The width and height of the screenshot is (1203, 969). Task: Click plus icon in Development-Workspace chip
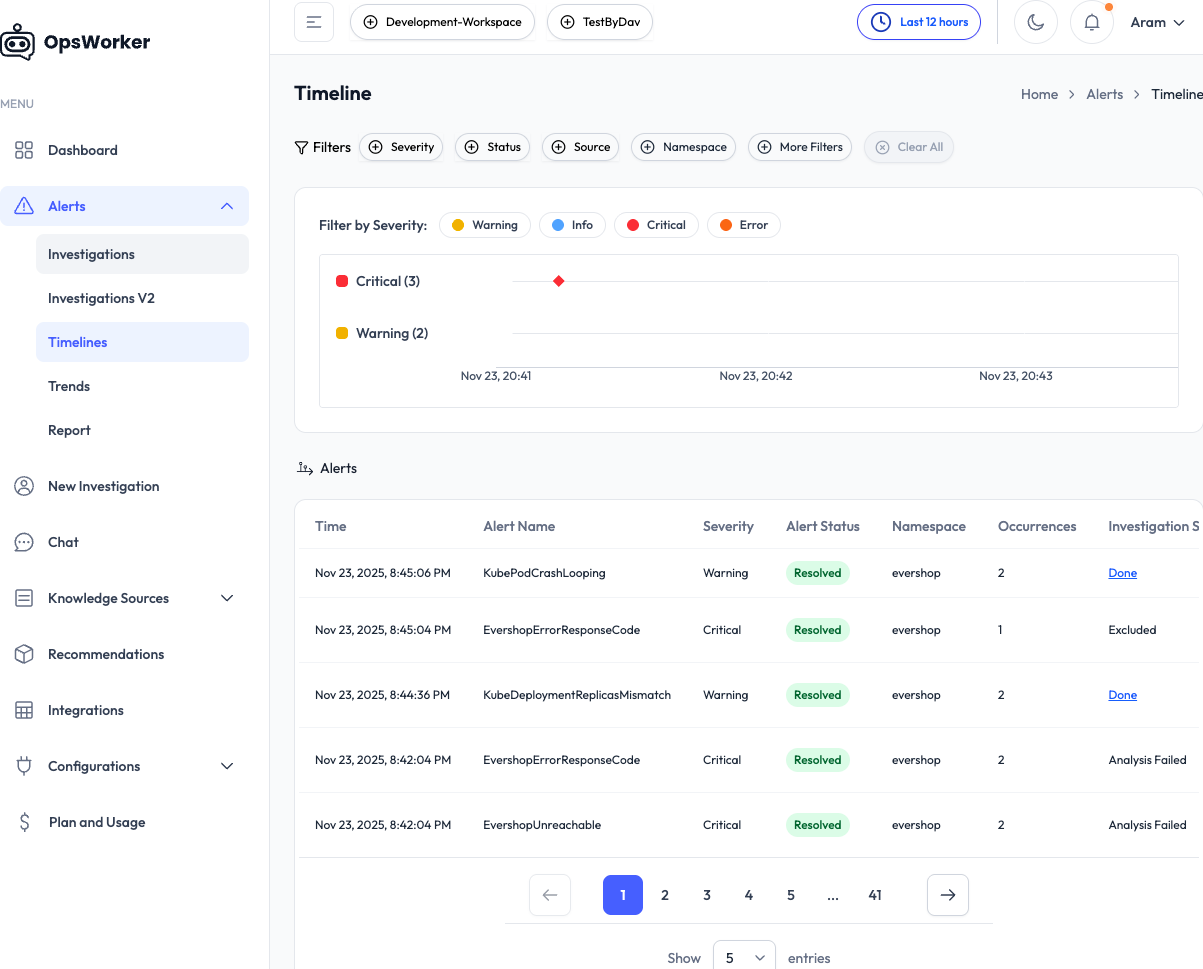370,22
